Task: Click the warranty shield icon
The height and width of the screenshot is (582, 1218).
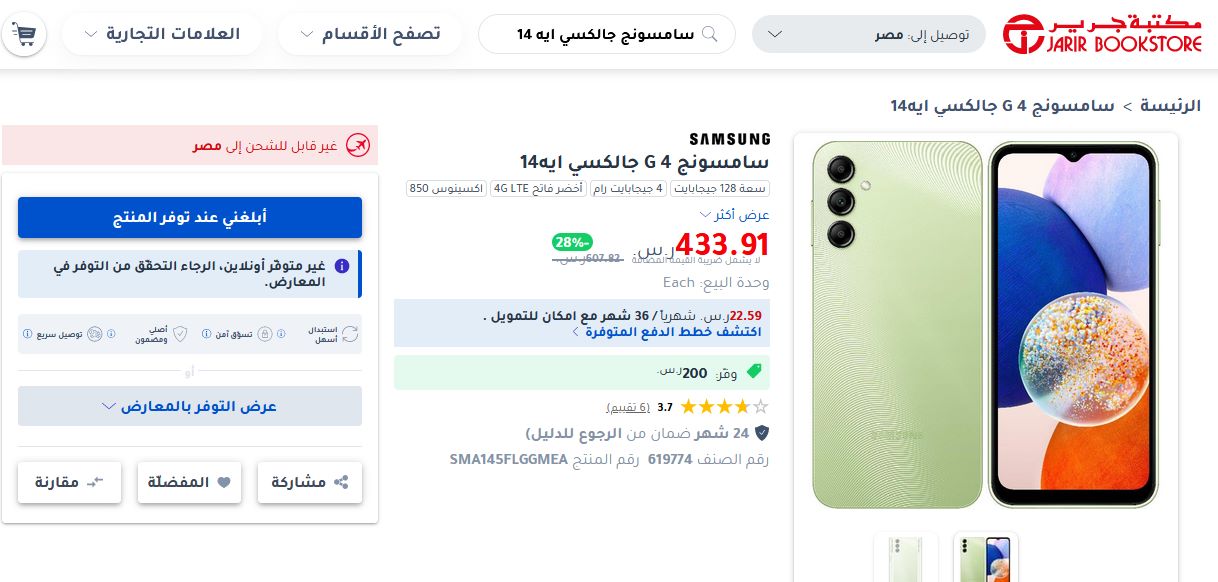Action: [x=761, y=433]
